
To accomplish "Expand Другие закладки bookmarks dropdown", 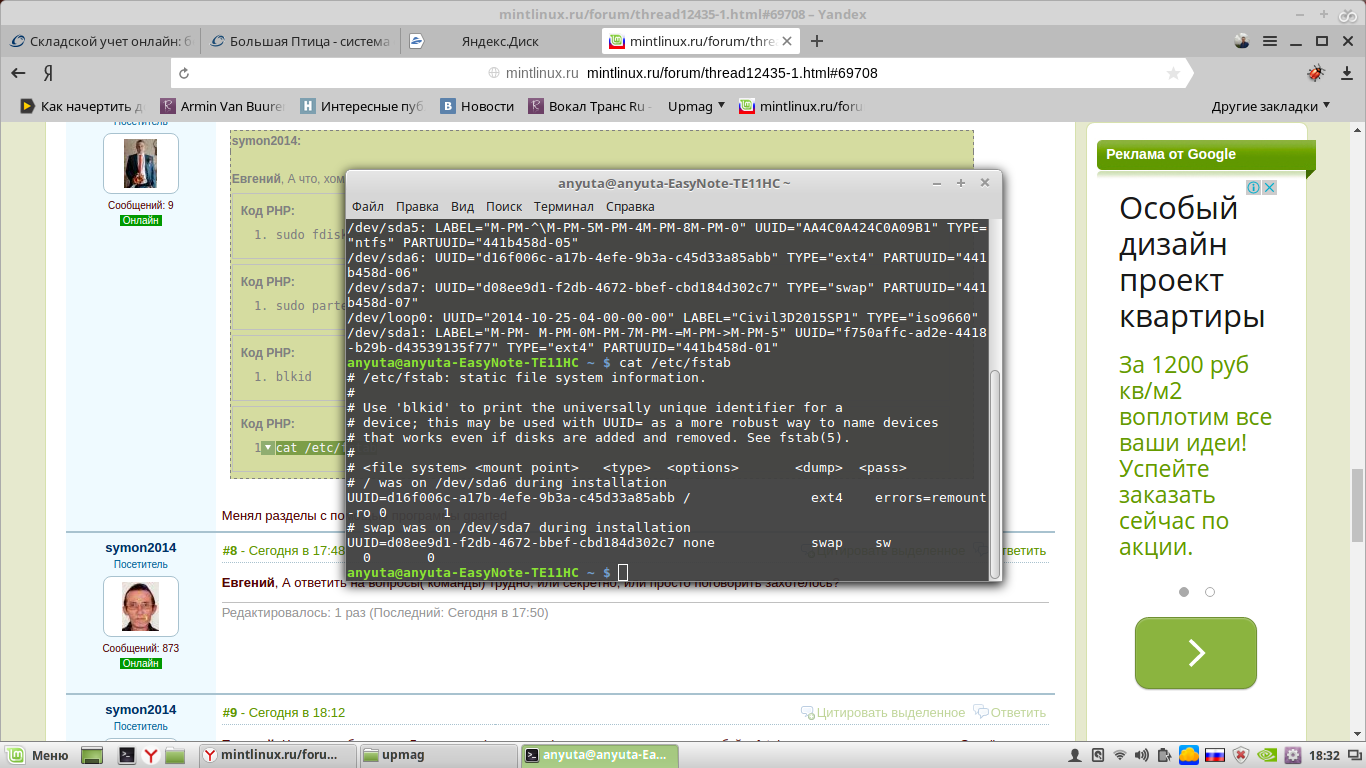I will (x=1271, y=106).
